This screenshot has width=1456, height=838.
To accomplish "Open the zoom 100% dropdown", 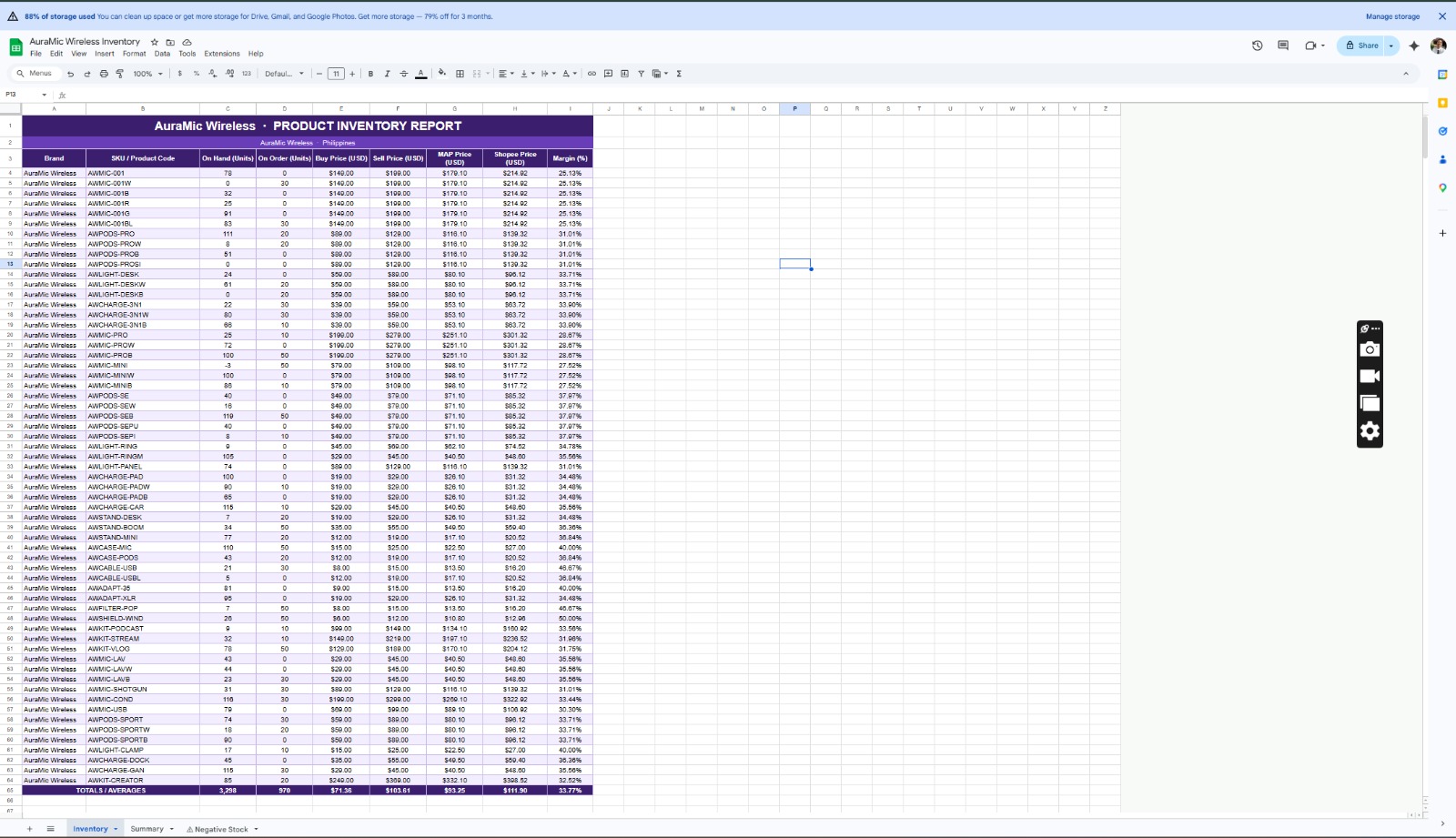I will (147, 74).
